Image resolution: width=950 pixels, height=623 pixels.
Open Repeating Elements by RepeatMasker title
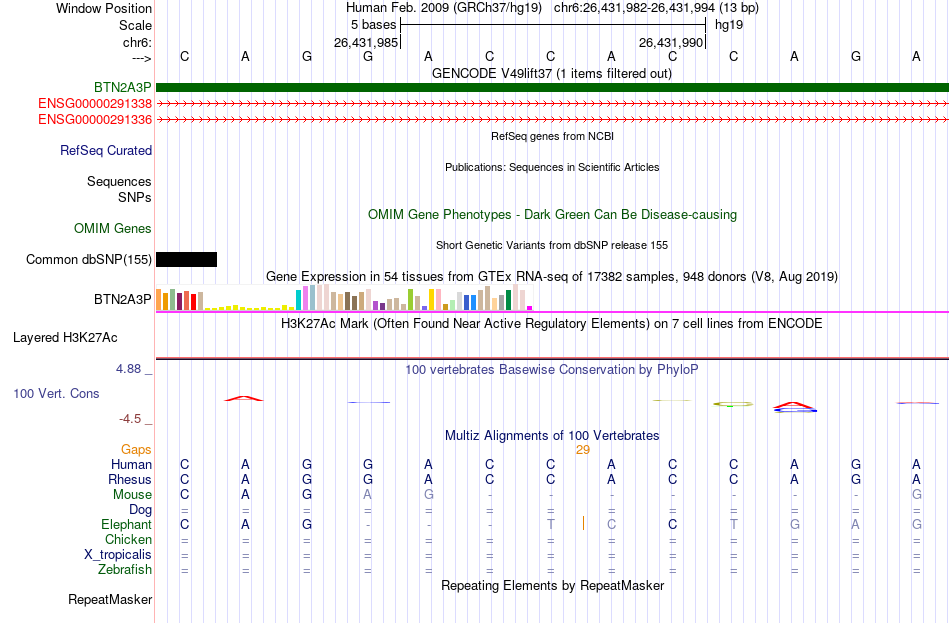[552, 586]
